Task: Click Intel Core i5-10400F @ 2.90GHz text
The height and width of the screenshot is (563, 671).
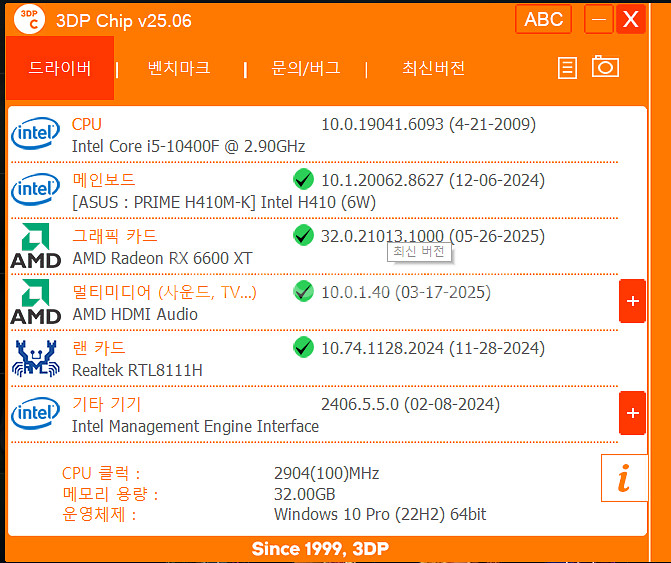Action: click(188, 146)
